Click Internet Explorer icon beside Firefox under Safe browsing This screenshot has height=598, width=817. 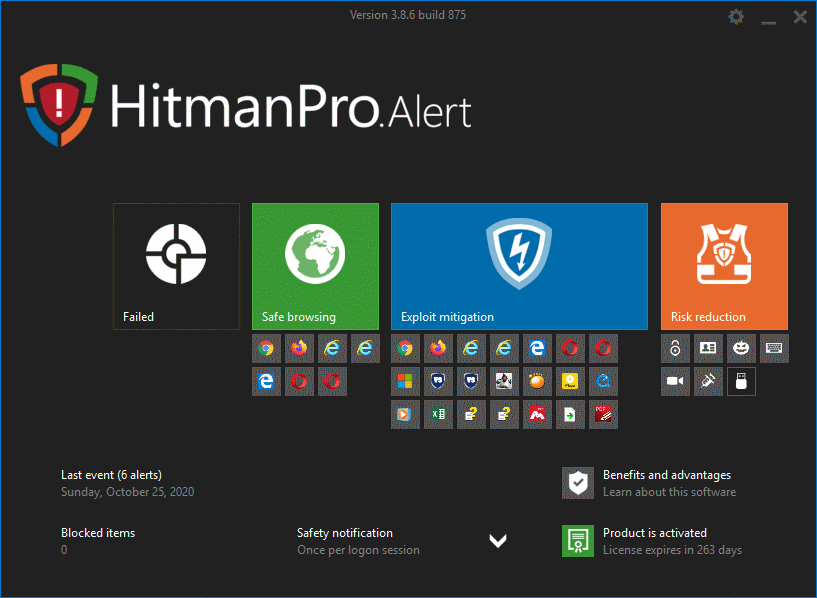coord(332,348)
